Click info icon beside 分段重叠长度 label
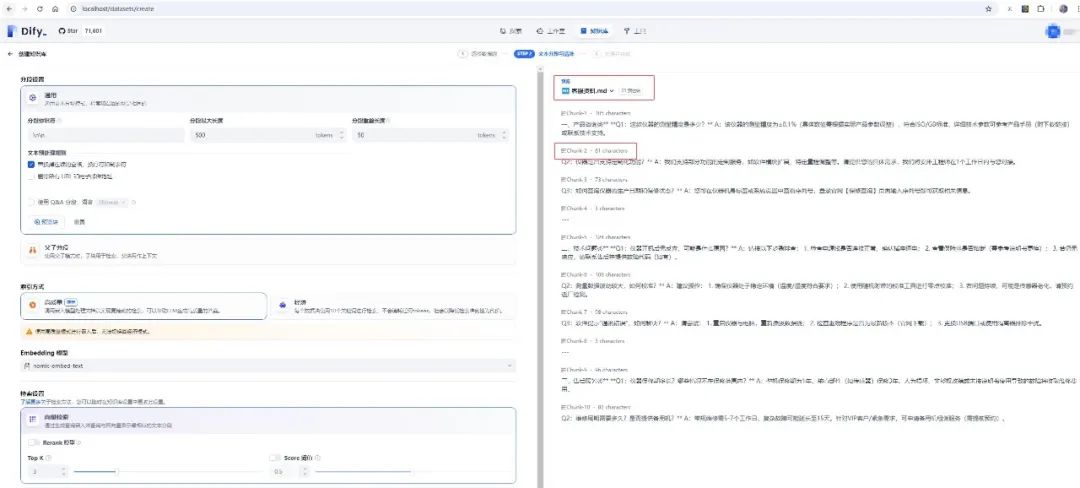1080x488 pixels. [x=386, y=120]
